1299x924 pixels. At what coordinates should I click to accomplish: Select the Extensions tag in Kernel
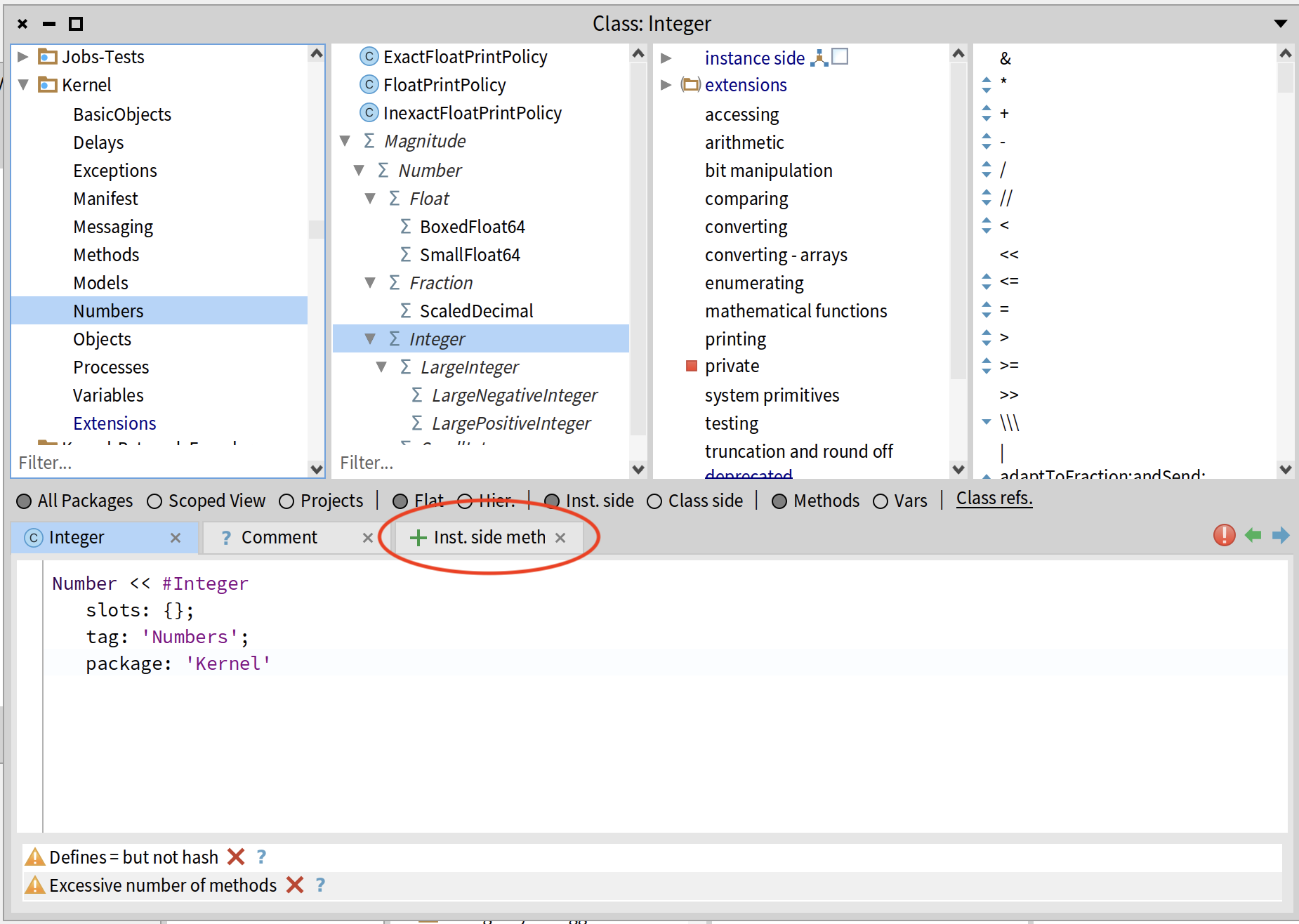[x=114, y=423]
